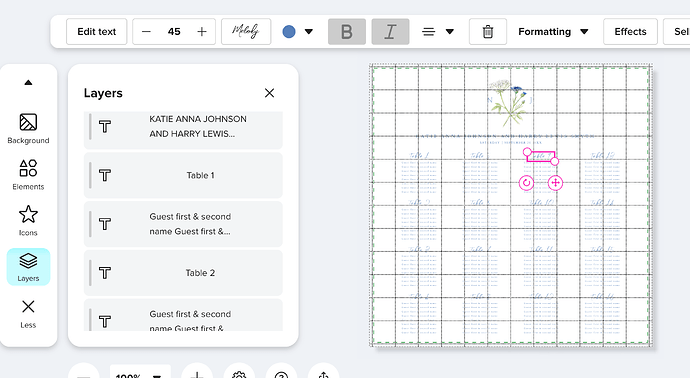
Task: Open the Icons star tool
Action: point(28,221)
